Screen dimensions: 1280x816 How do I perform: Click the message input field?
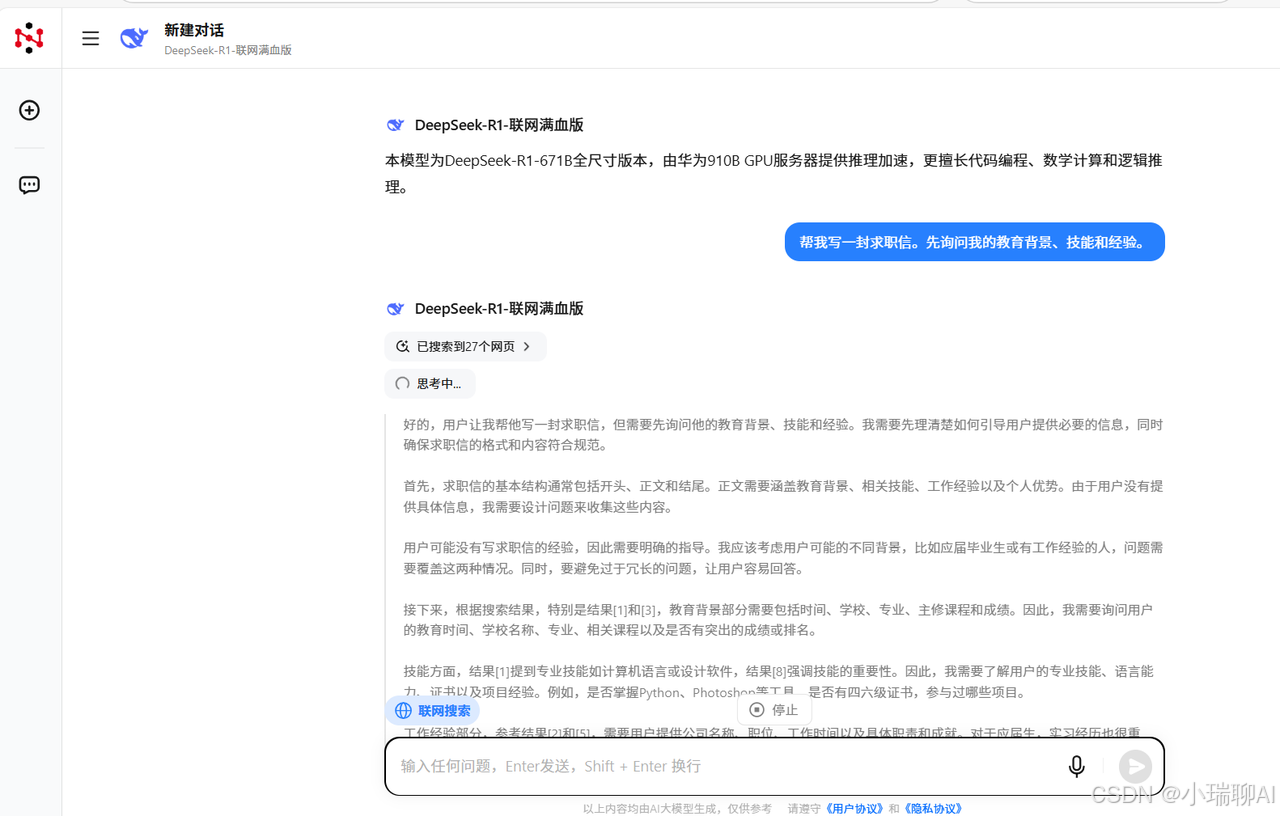(x=774, y=767)
